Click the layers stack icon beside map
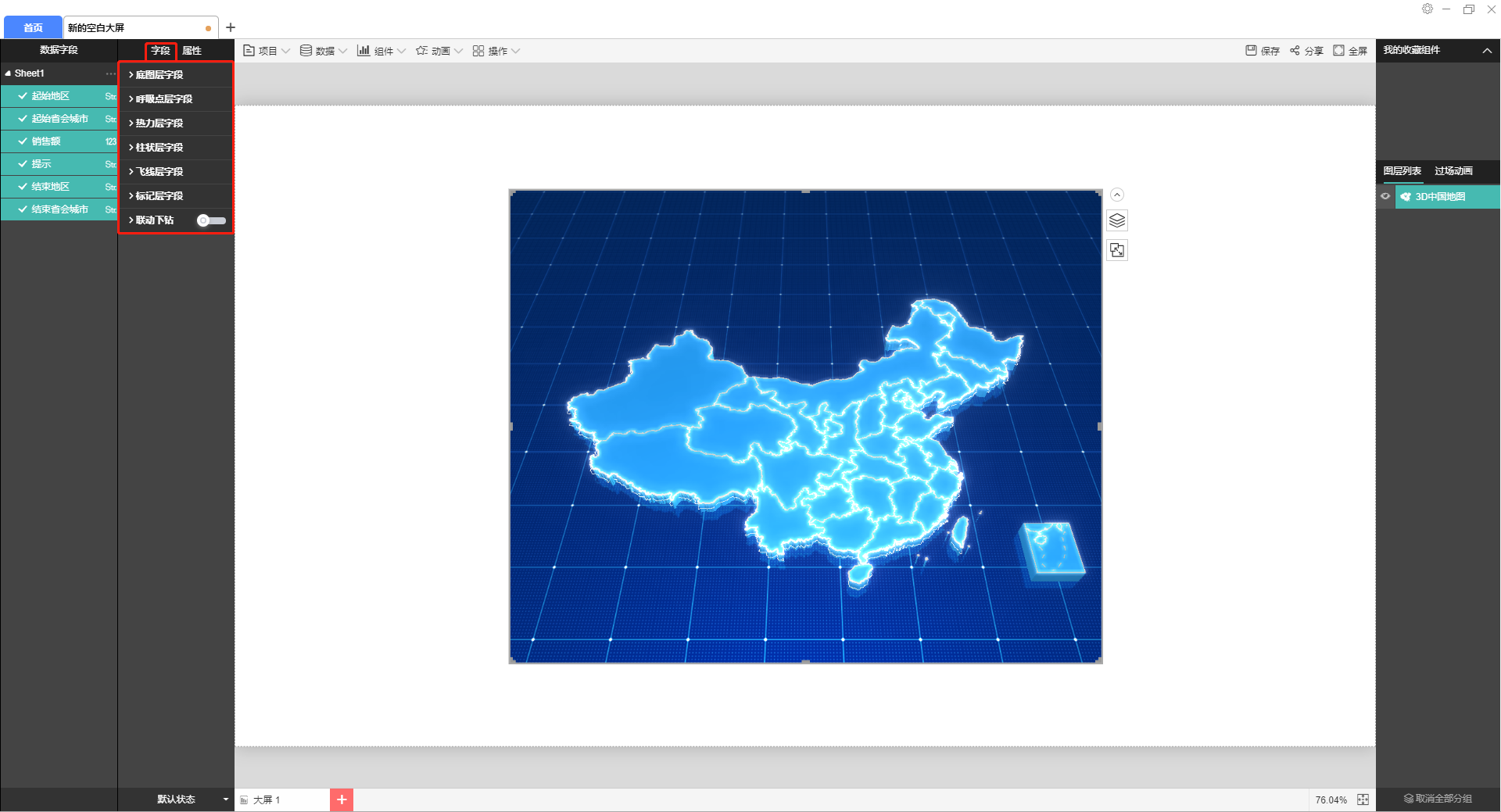This screenshot has height=812, width=1501. (1117, 221)
